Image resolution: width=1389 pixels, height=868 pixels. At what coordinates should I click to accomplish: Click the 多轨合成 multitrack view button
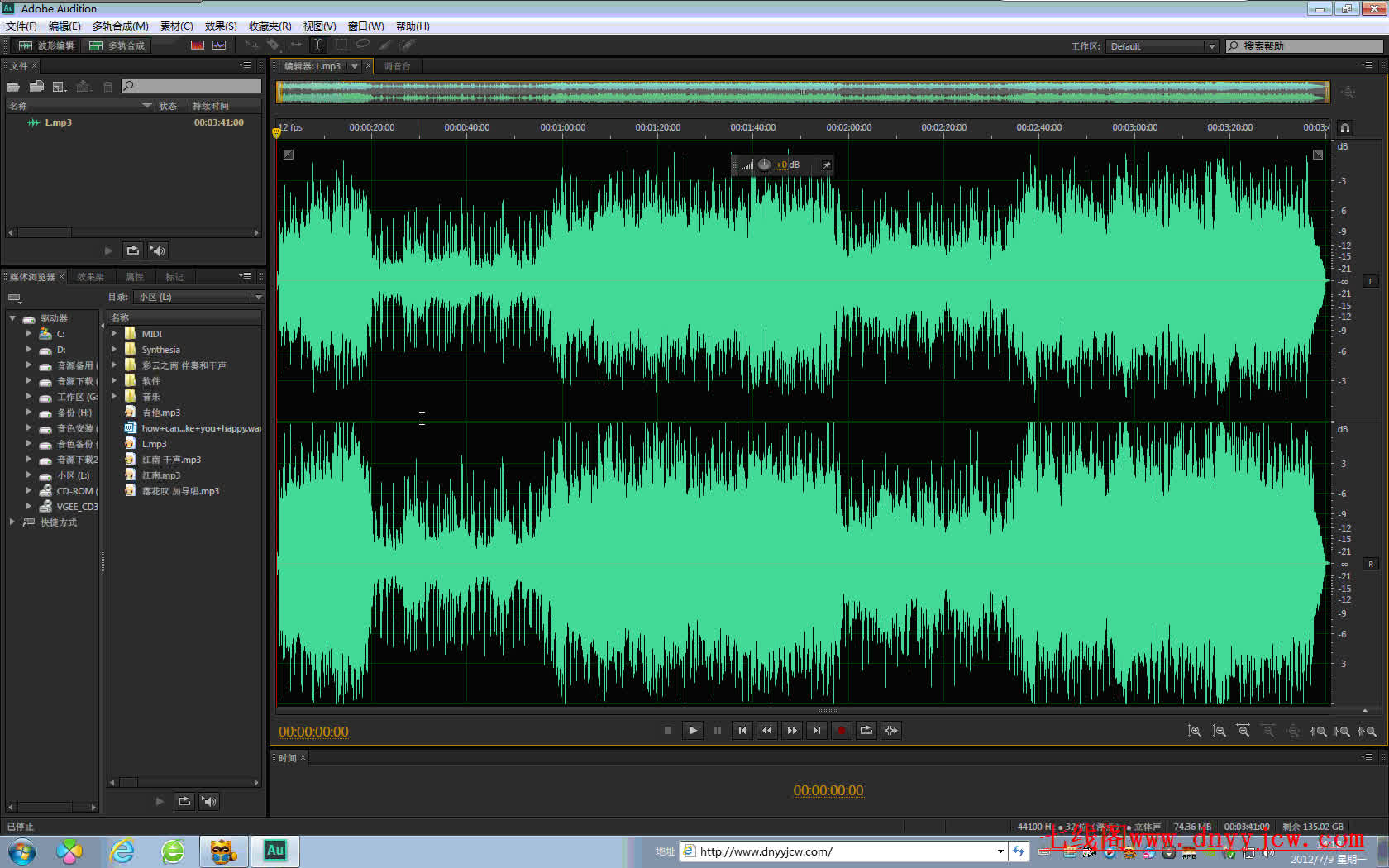[x=117, y=45]
